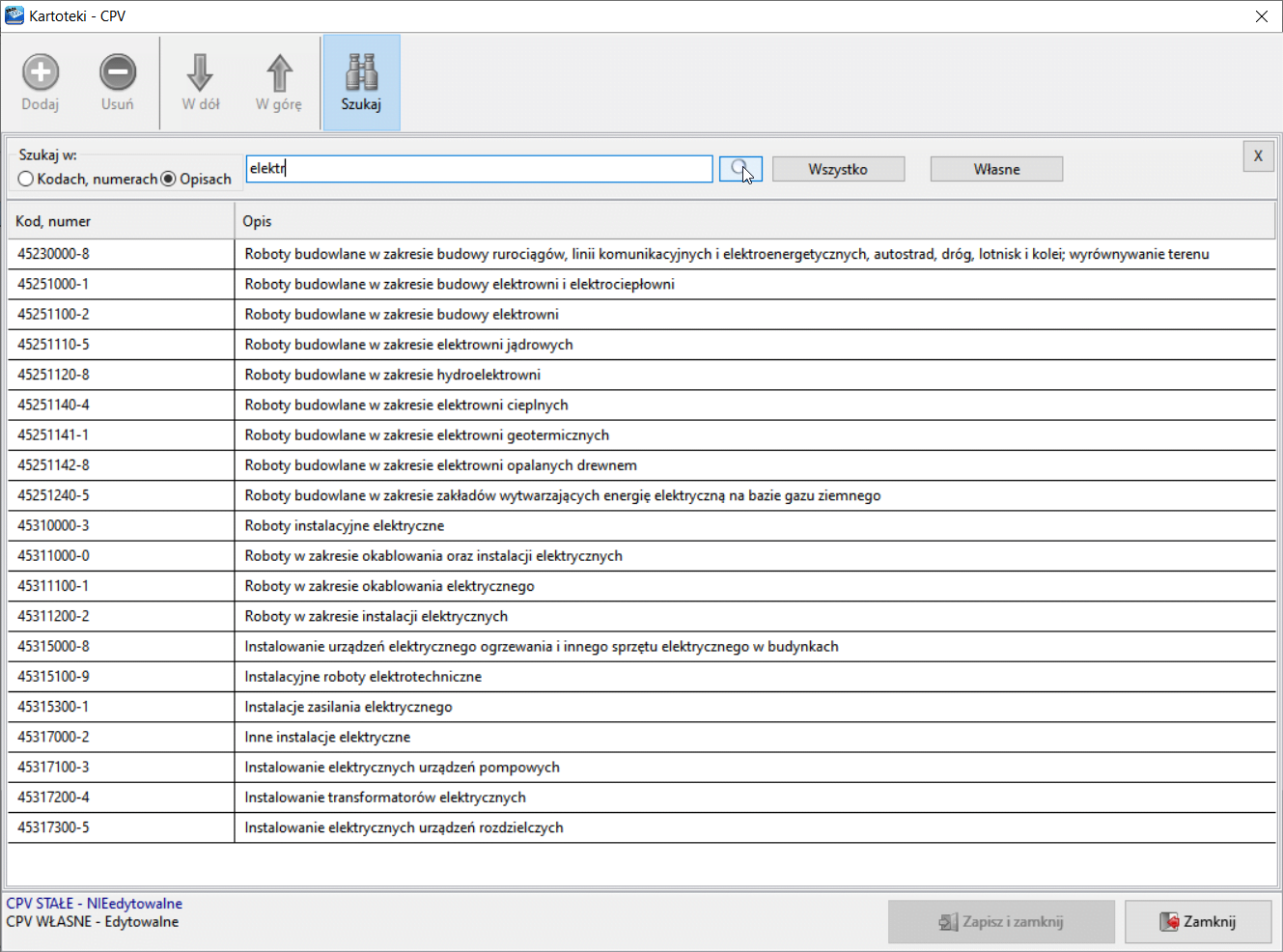
Task: Select code 45230000-8 cell
Action: (x=121, y=254)
